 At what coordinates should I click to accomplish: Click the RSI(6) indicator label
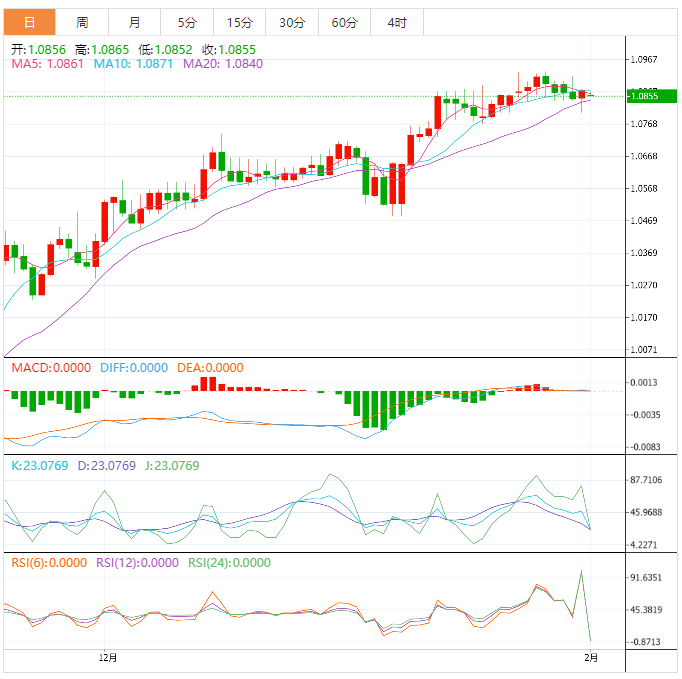click(x=49, y=562)
